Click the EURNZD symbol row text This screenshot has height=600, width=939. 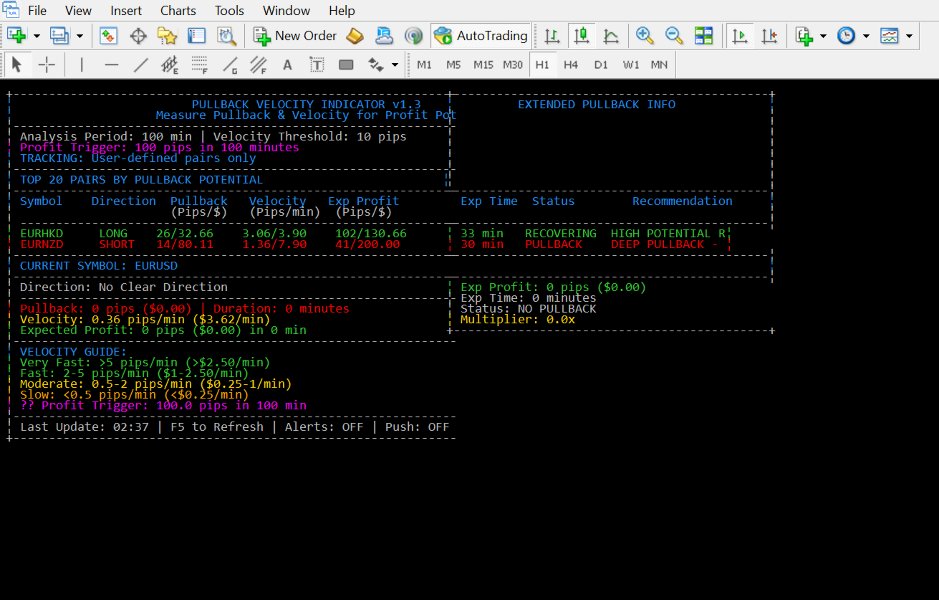(41, 244)
